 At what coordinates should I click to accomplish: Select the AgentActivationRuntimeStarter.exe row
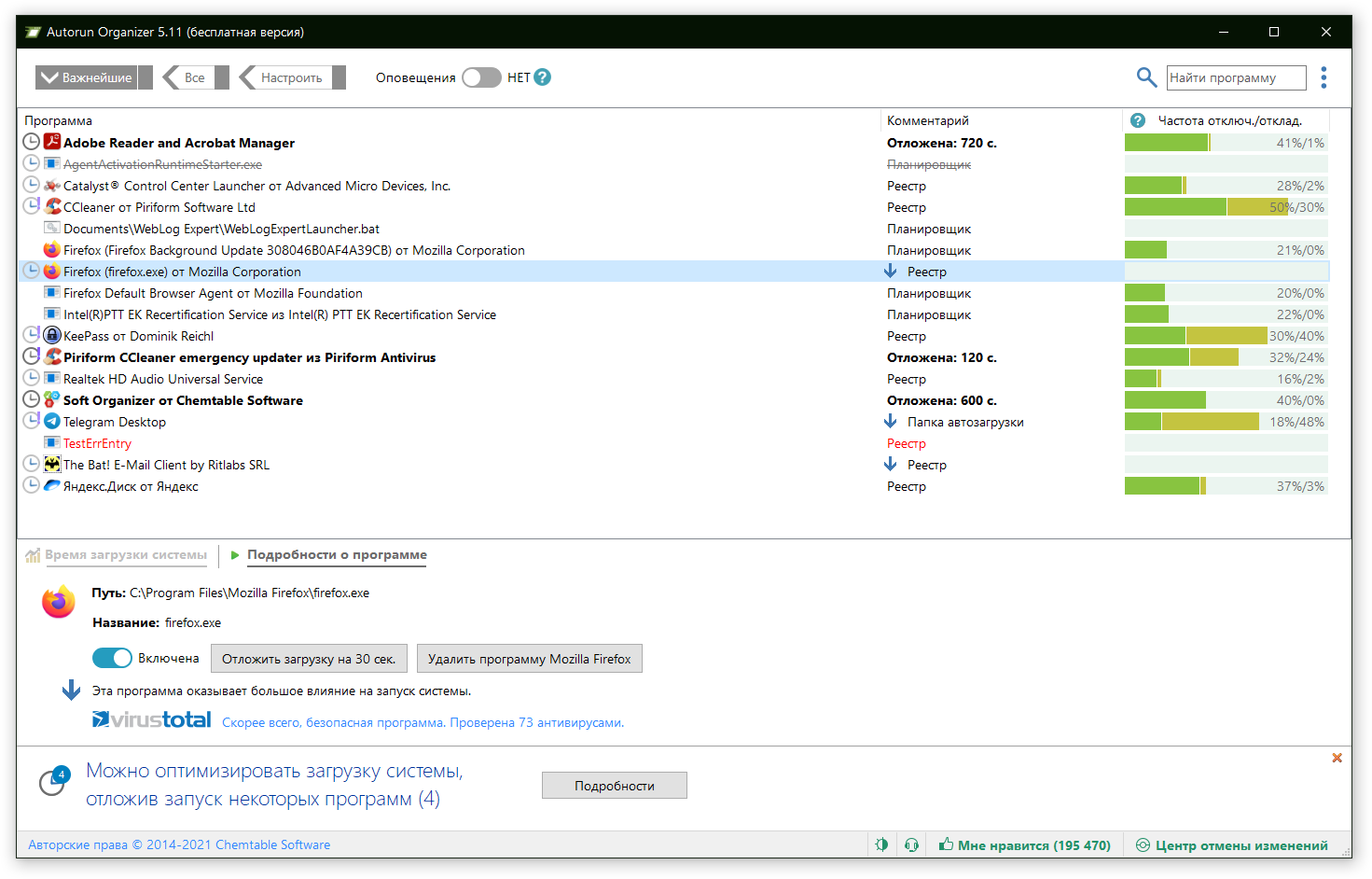[x=673, y=163]
